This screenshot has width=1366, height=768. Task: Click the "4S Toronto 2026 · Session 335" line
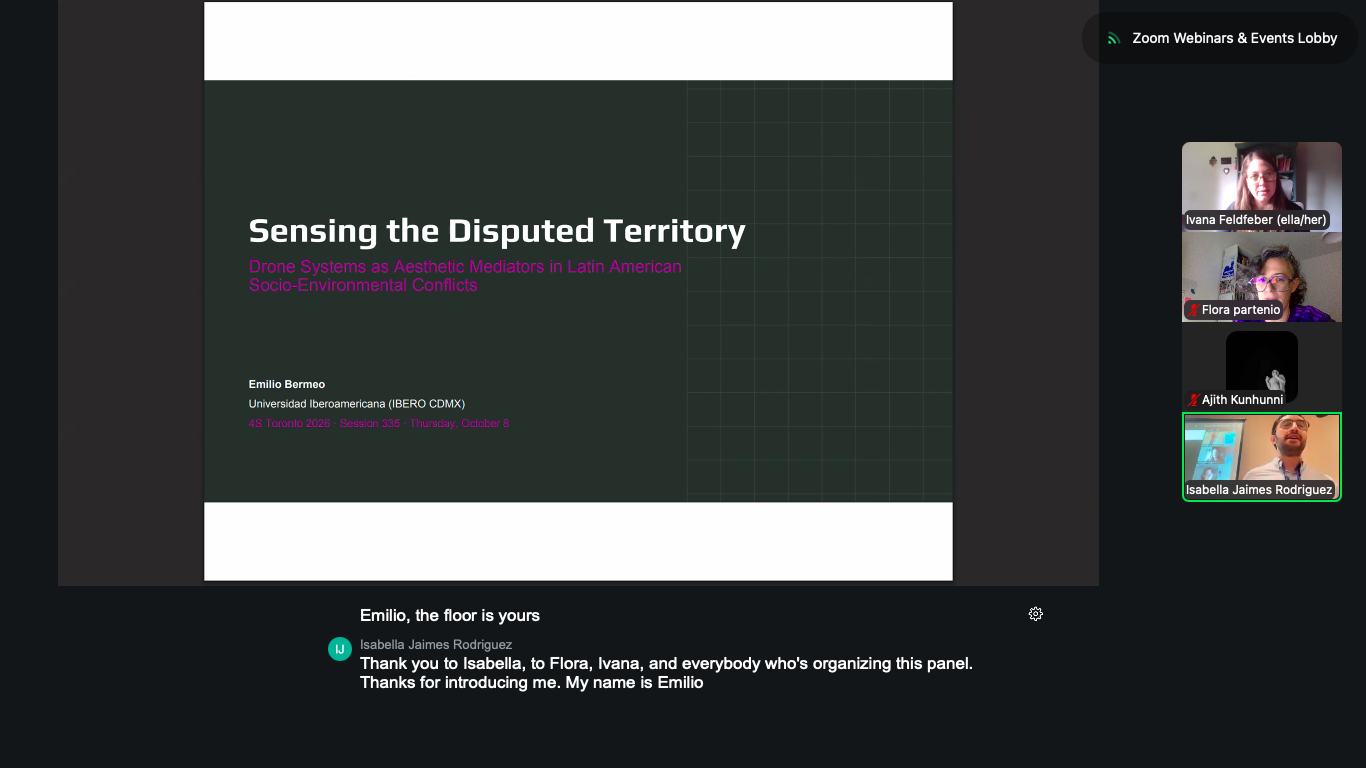379,424
